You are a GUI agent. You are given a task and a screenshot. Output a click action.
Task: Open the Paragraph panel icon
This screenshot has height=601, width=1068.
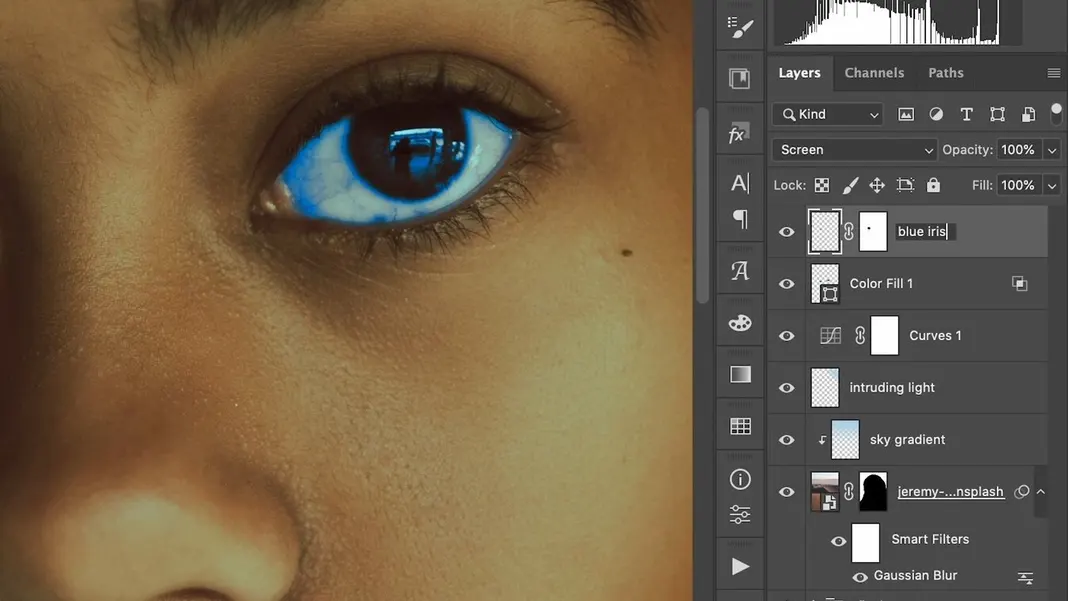(x=740, y=219)
